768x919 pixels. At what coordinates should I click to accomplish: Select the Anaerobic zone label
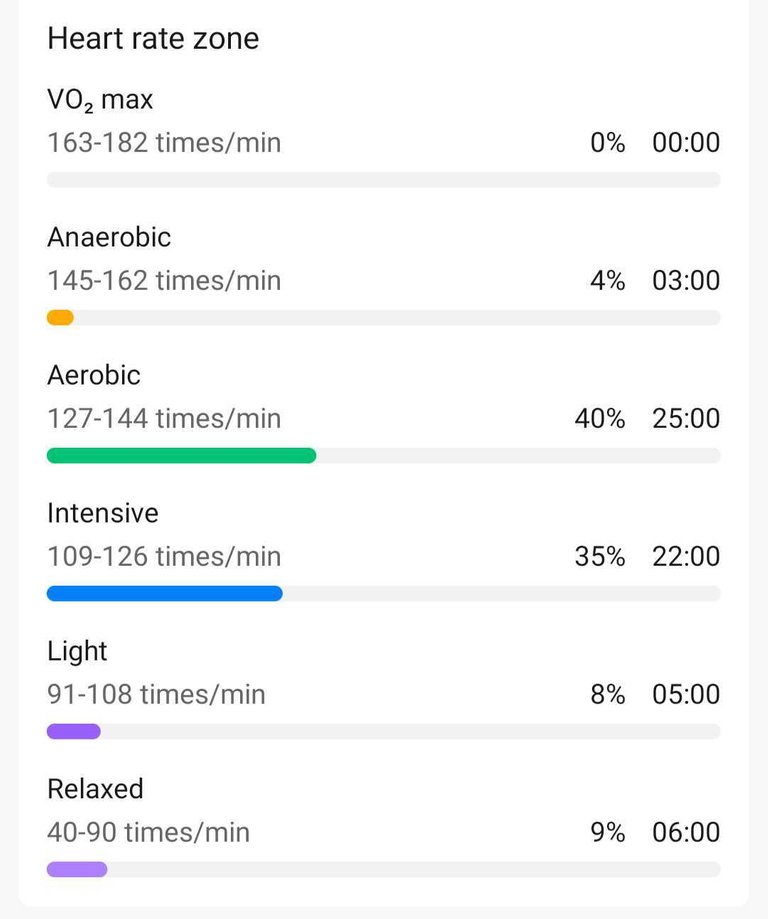pos(109,237)
